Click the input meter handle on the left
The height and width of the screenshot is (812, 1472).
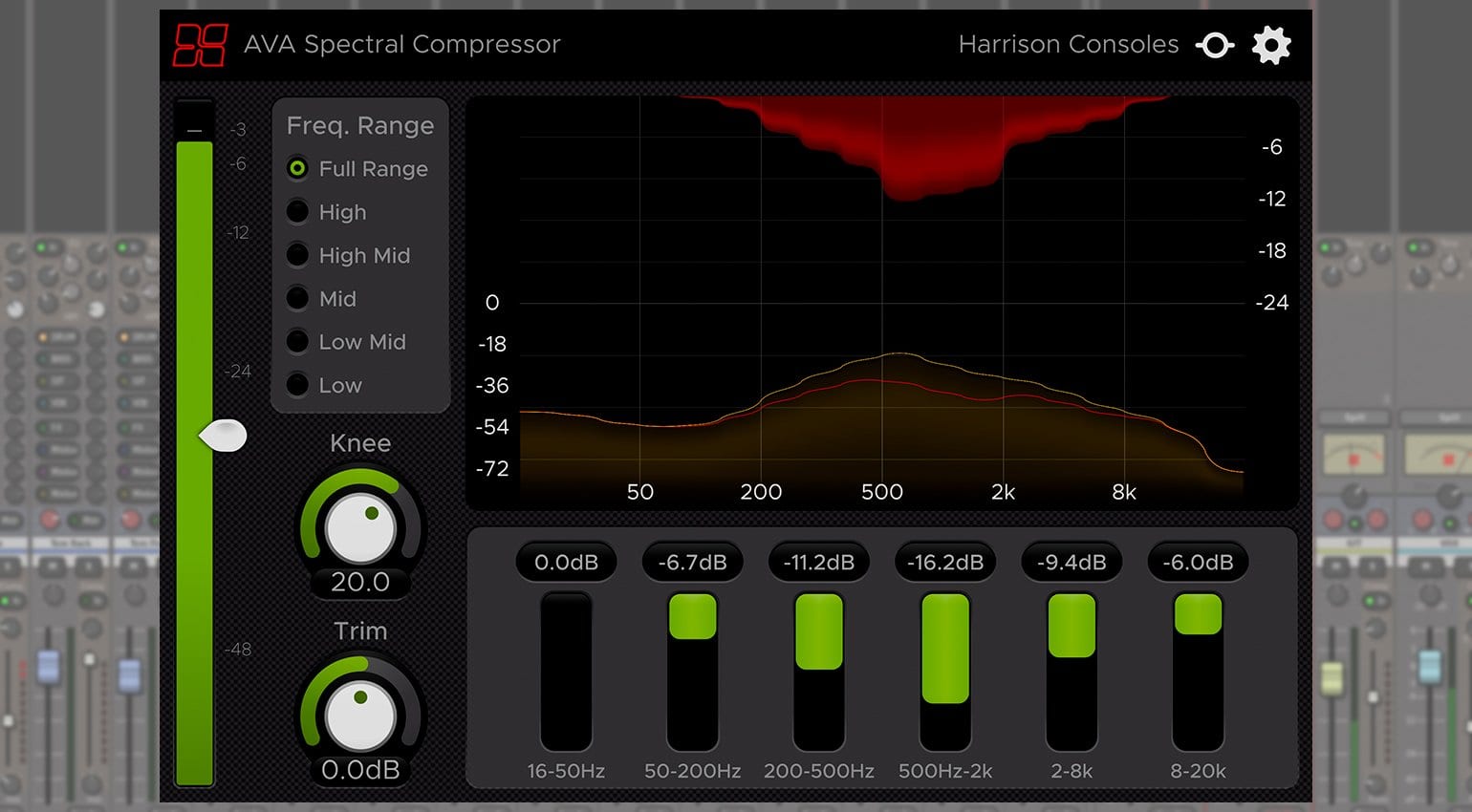coord(227,435)
